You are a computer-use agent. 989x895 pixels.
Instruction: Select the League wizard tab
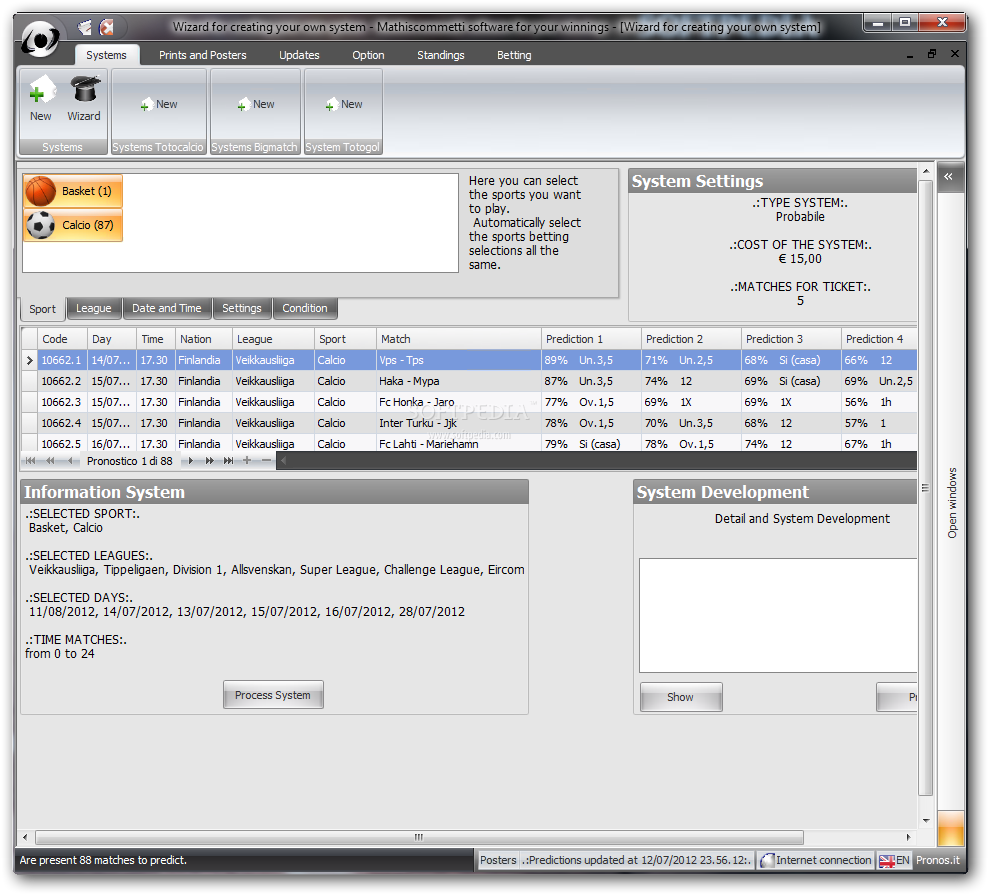pos(93,308)
